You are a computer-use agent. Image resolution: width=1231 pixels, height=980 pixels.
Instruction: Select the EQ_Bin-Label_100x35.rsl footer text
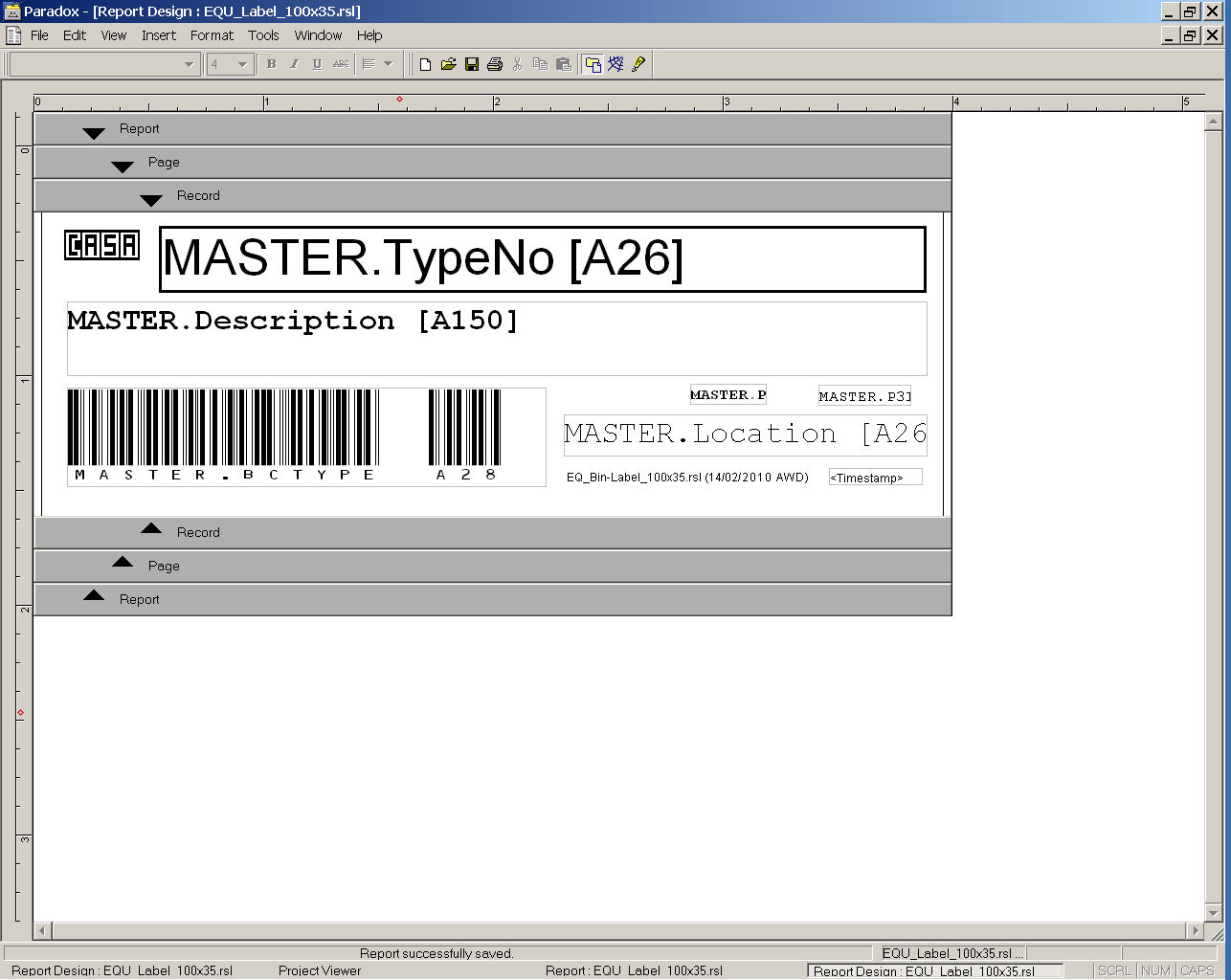point(687,477)
